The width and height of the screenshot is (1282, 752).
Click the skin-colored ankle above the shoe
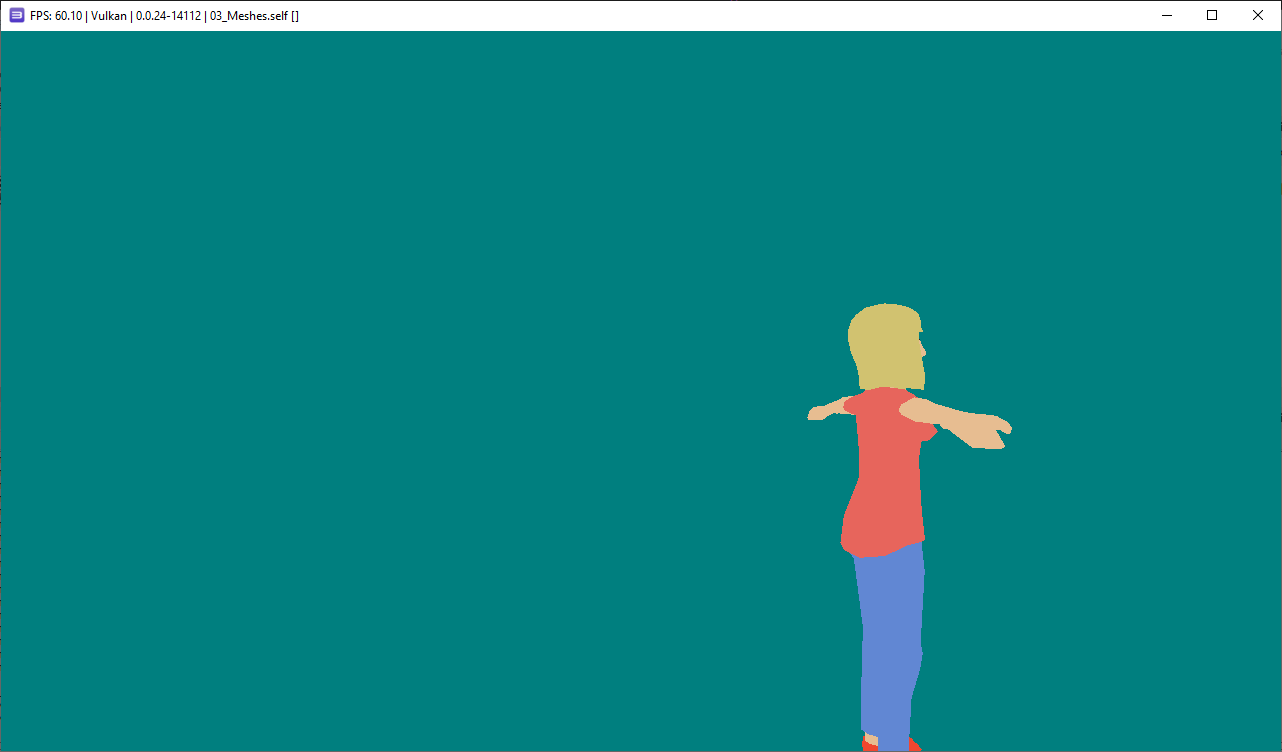point(870,739)
